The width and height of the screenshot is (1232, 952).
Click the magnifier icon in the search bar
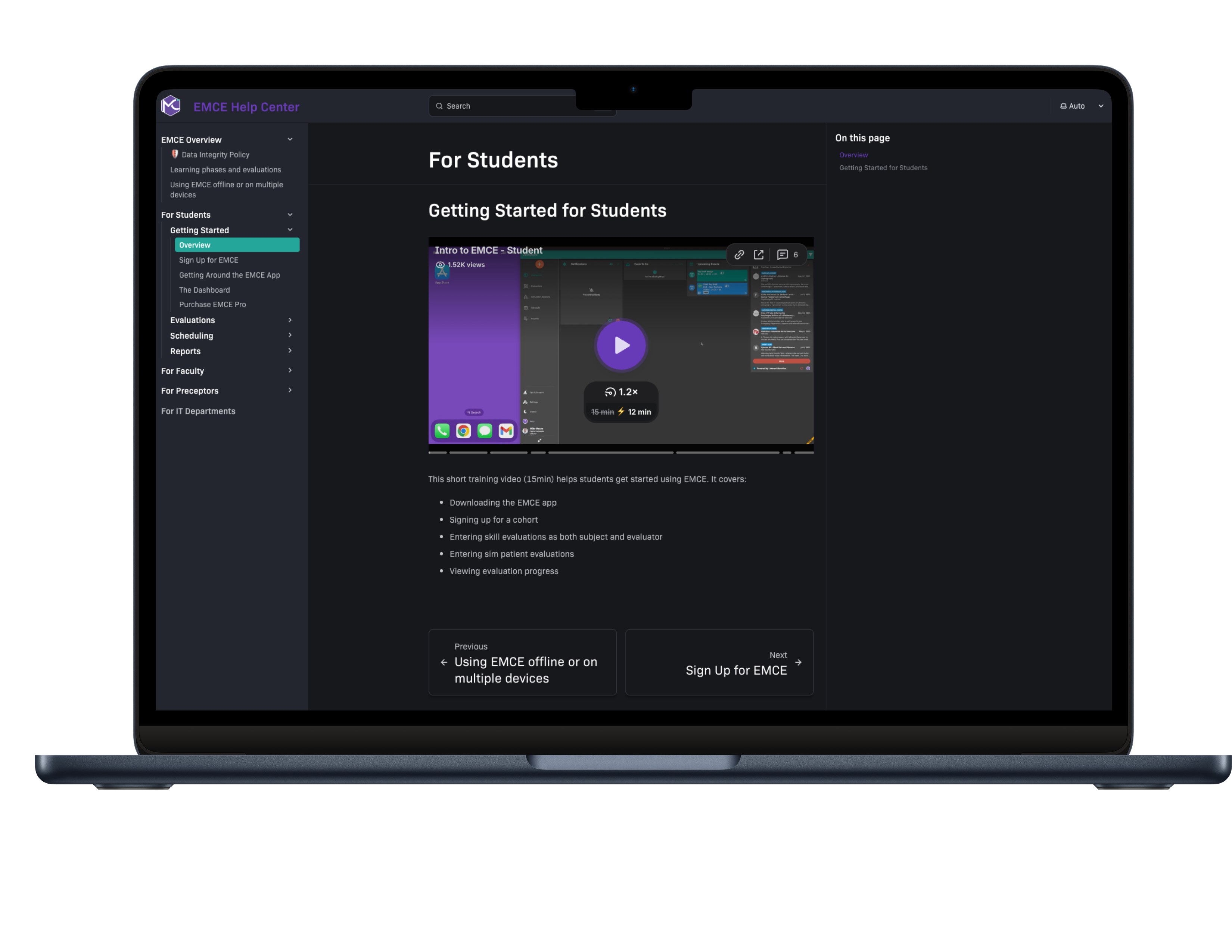tap(440, 105)
